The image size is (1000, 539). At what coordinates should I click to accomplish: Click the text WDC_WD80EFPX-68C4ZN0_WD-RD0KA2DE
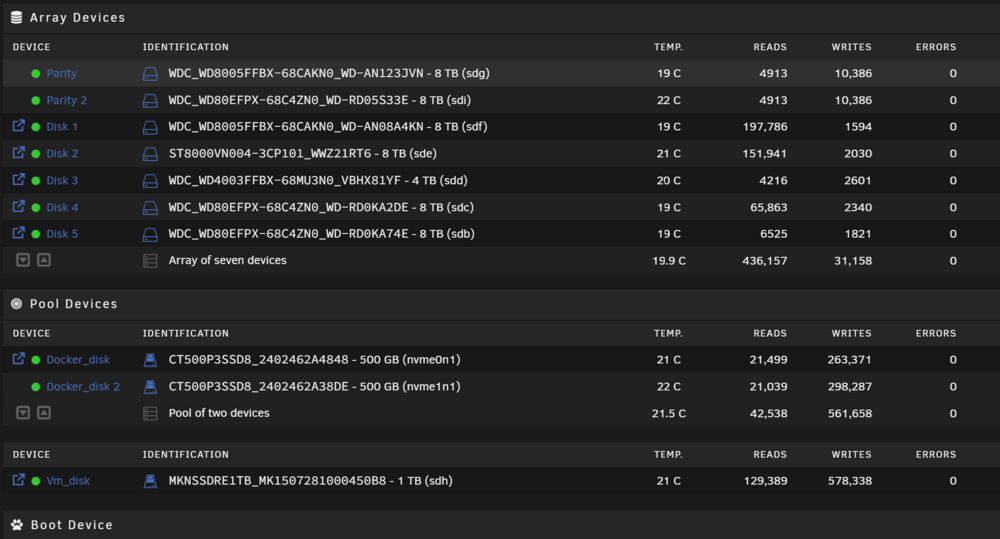288,207
